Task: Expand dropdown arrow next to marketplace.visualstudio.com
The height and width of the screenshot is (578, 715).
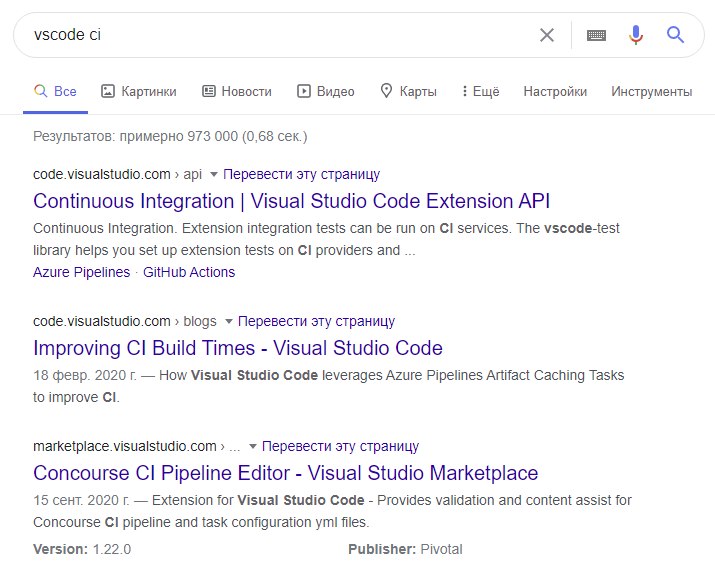Action: (x=253, y=446)
